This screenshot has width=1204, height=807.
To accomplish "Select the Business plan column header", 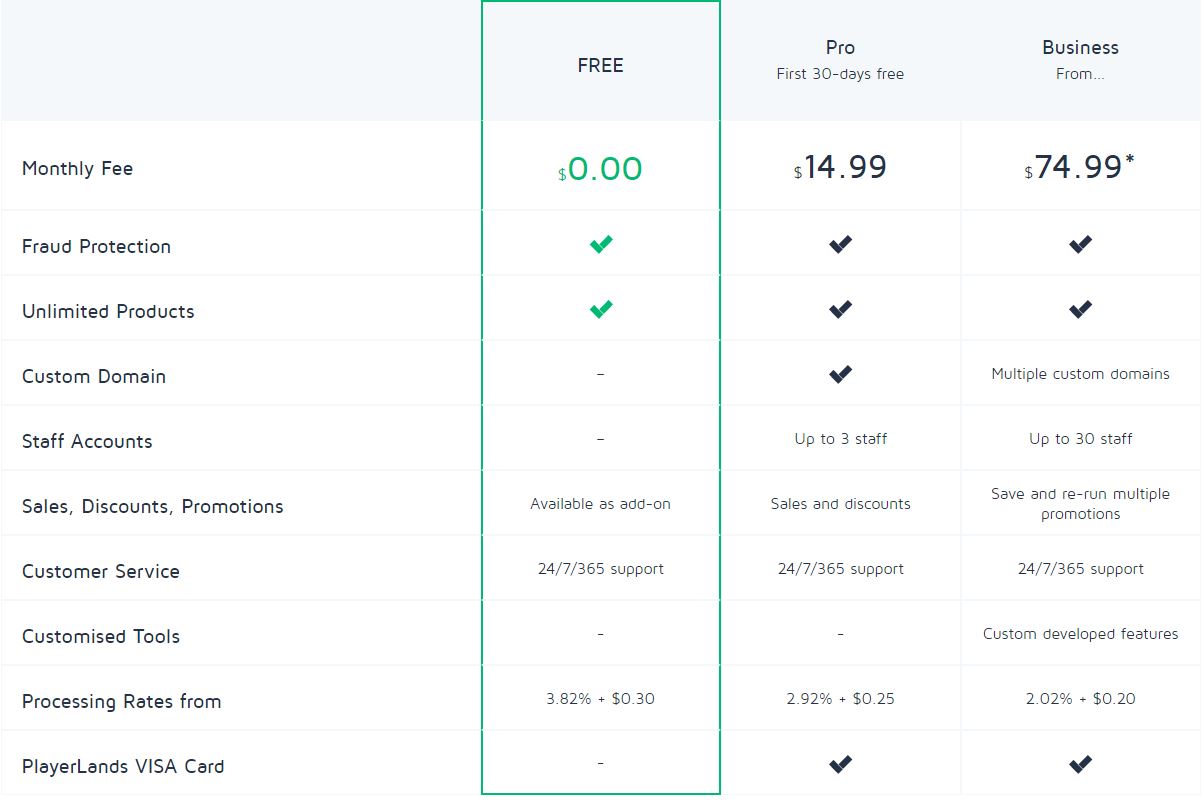I will [x=1080, y=48].
